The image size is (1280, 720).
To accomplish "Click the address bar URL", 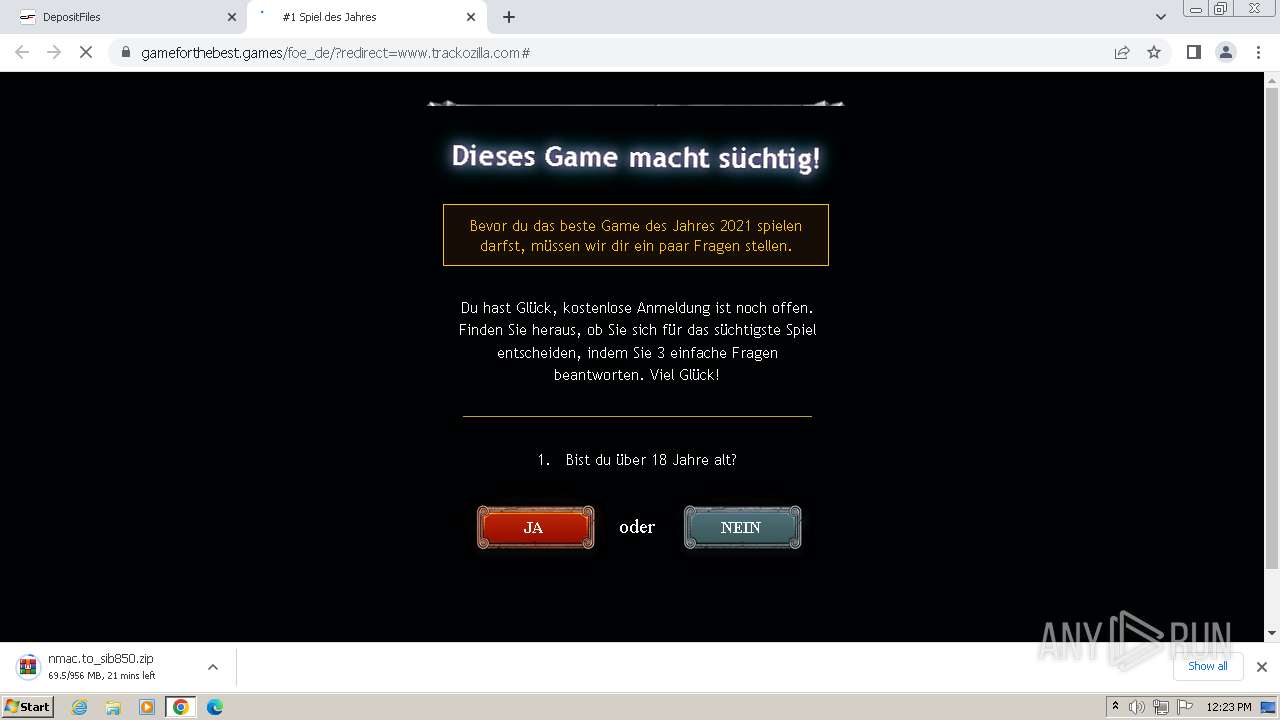I will 336,53.
